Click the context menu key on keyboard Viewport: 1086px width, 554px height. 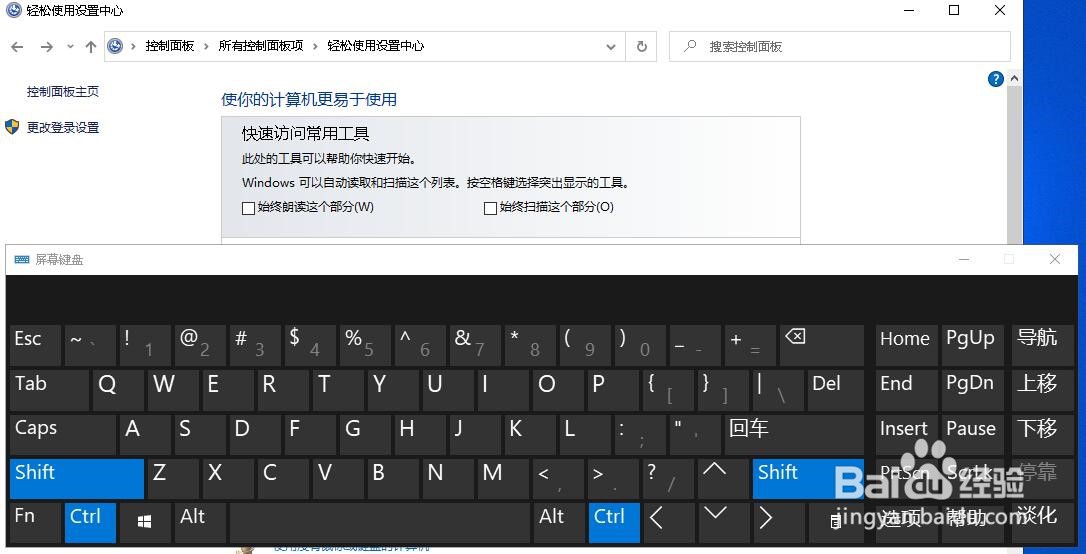pyautogui.click(x=836, y=522)
